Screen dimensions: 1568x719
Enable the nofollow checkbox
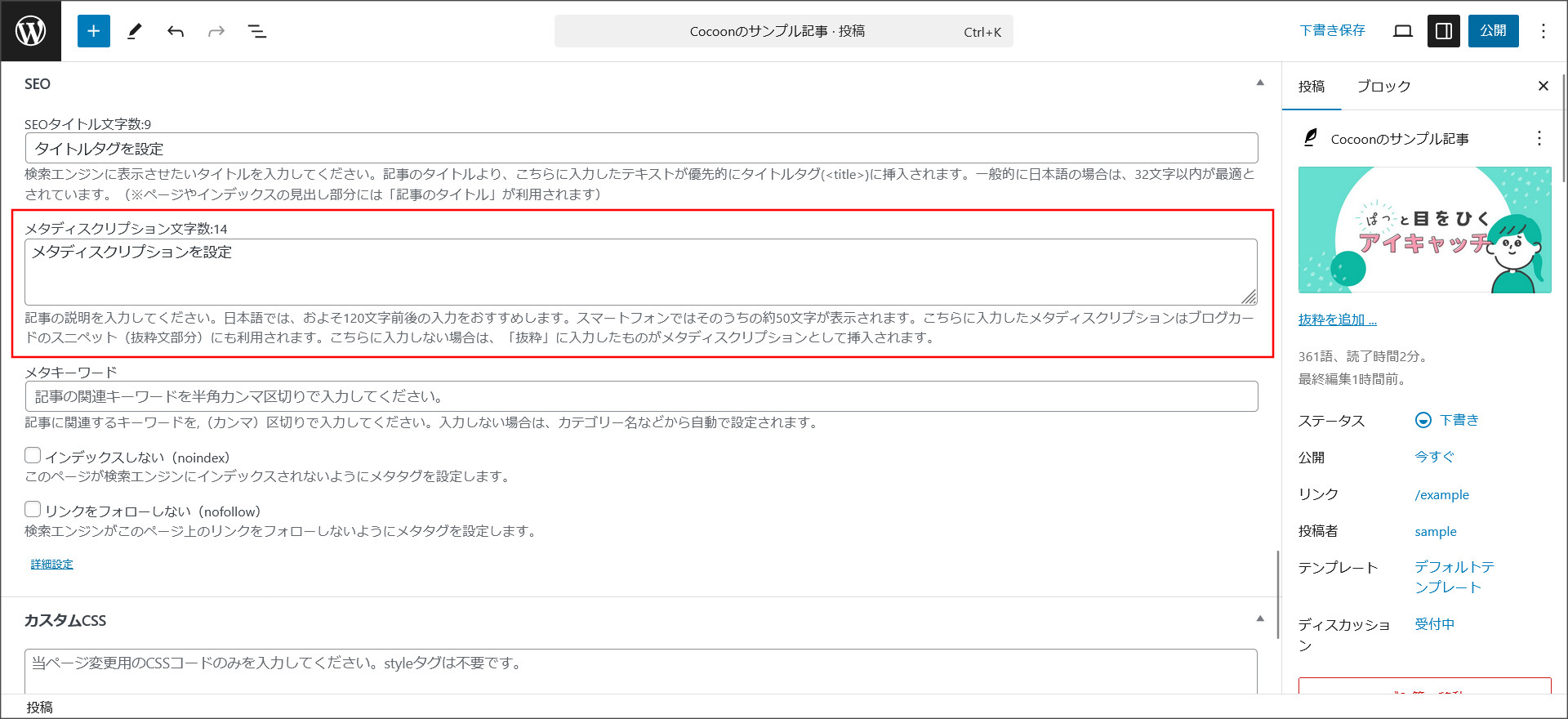tap(33, 509)
